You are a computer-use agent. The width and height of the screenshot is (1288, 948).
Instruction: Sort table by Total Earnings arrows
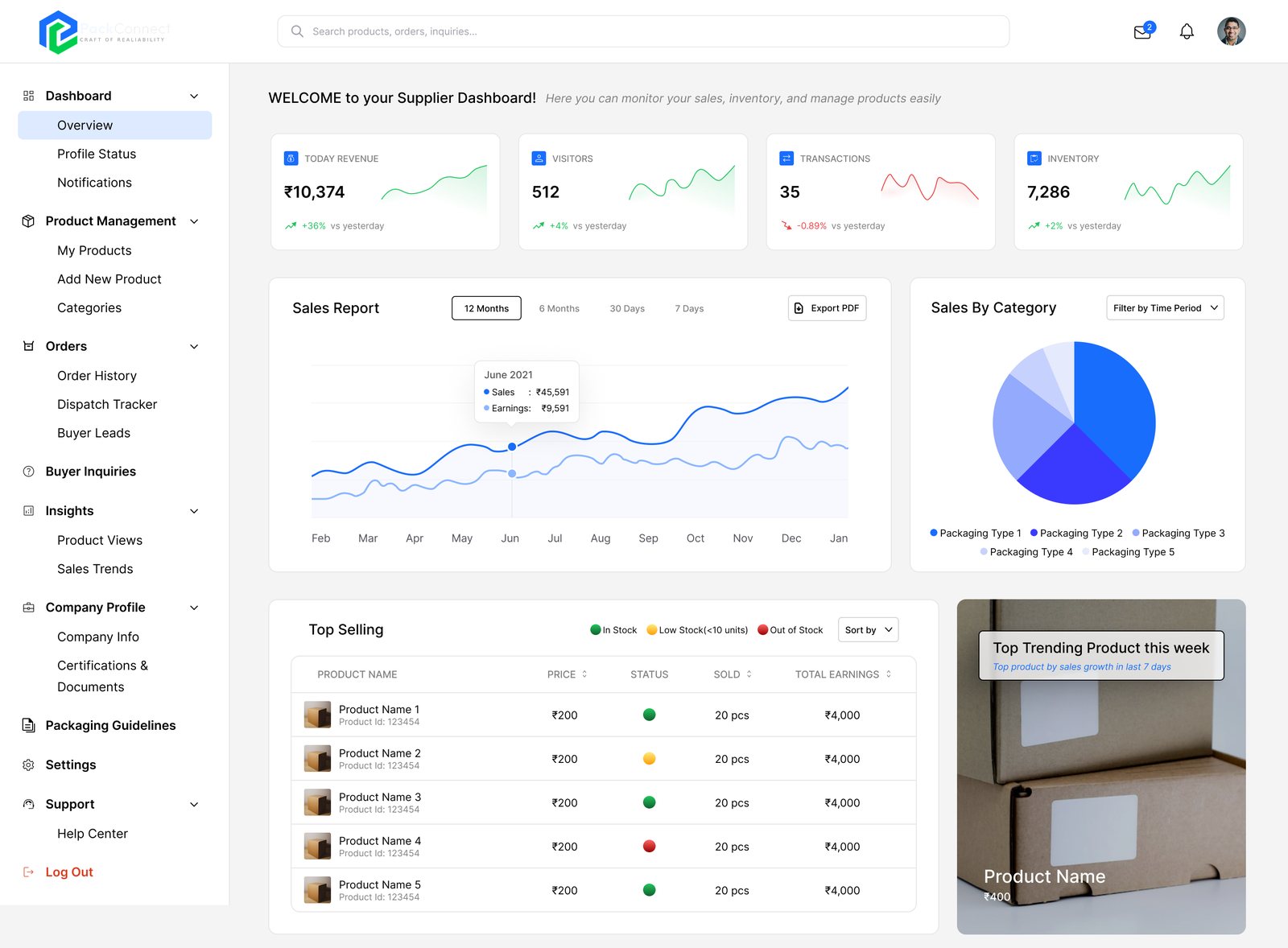pos(889,674)
